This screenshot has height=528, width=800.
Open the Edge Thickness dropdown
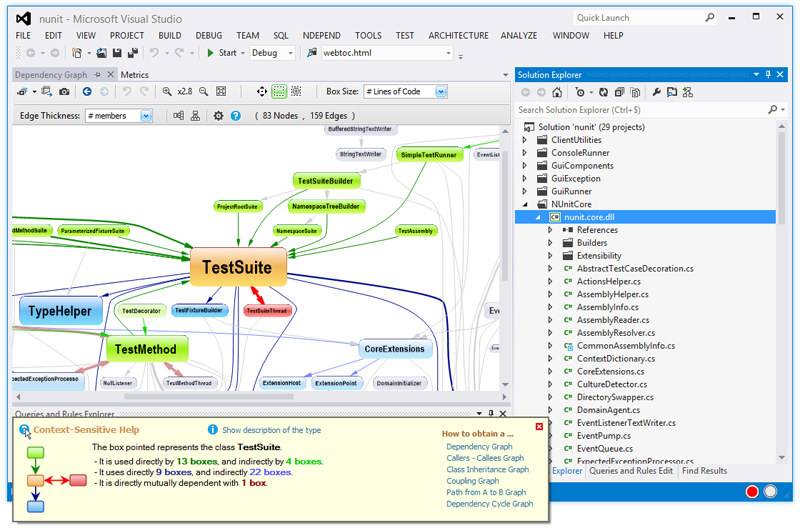point(146,116)
